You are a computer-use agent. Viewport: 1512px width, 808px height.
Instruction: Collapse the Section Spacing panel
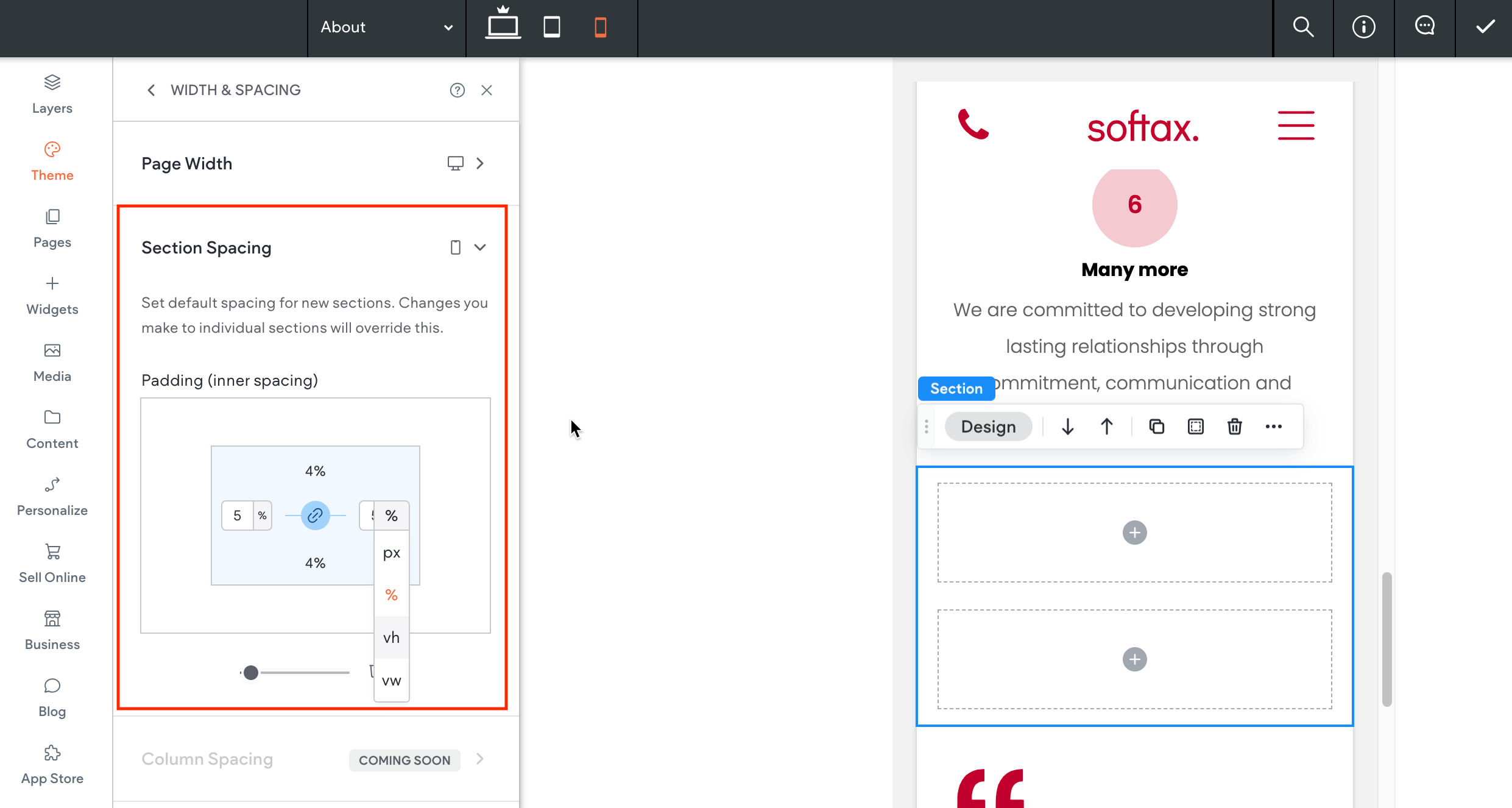pos(481,247)
